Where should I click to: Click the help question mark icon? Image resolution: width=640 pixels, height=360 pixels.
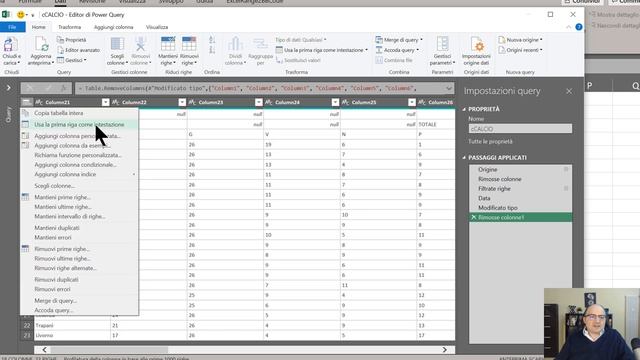coord(578,27)
